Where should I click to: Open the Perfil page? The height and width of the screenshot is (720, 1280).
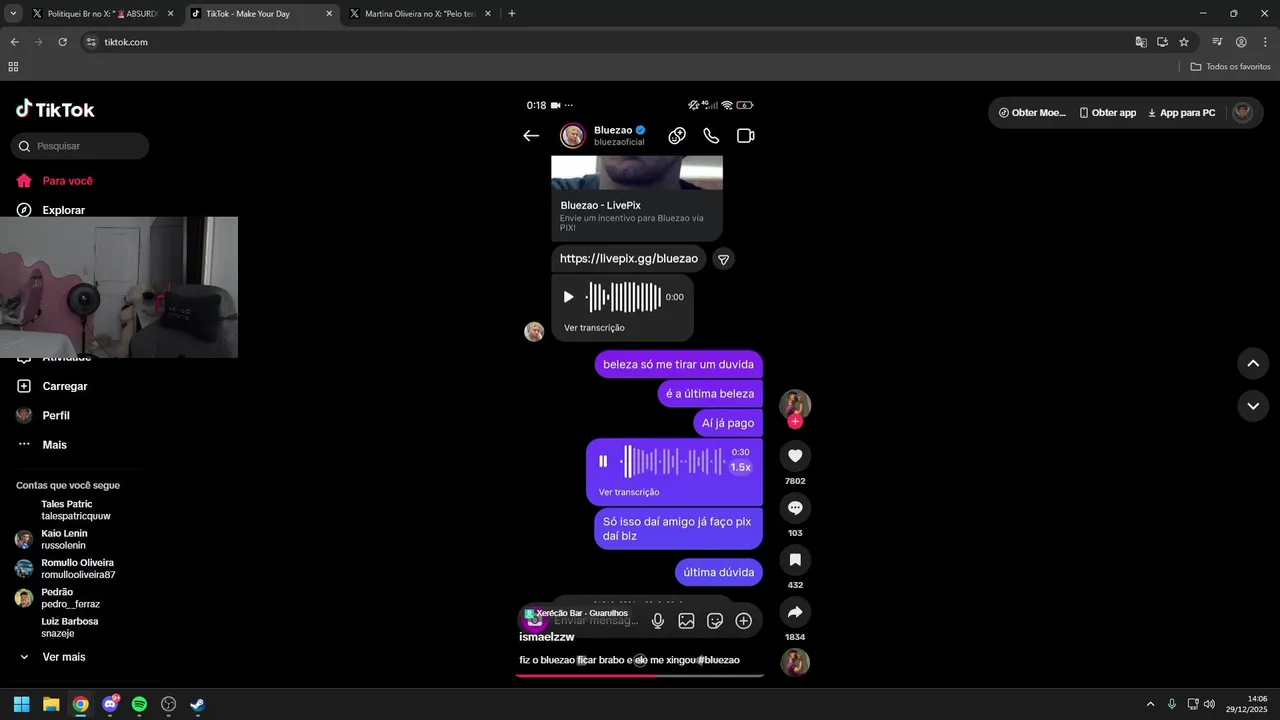tap(56, 415)
